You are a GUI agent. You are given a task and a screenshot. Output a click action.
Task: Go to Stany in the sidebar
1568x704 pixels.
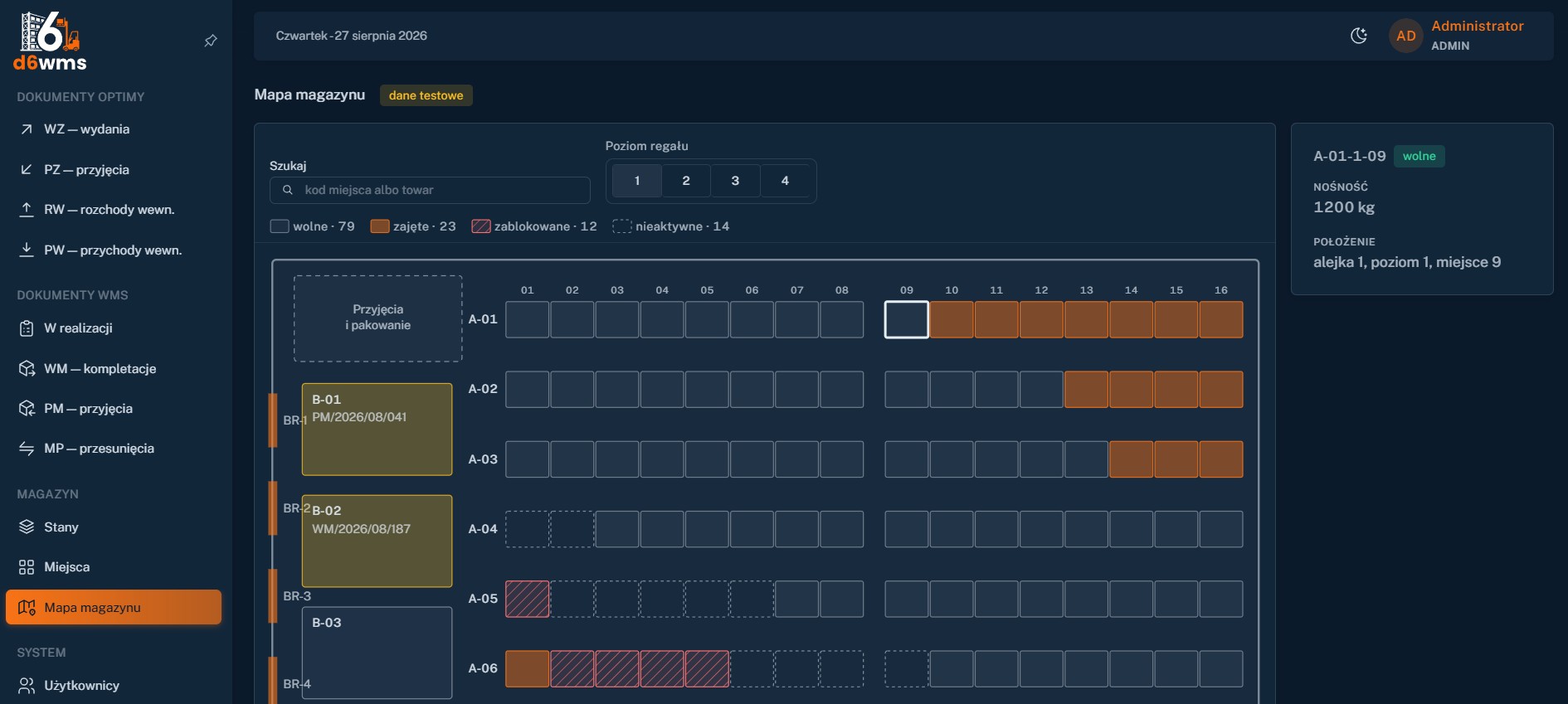tap(114, 527)
